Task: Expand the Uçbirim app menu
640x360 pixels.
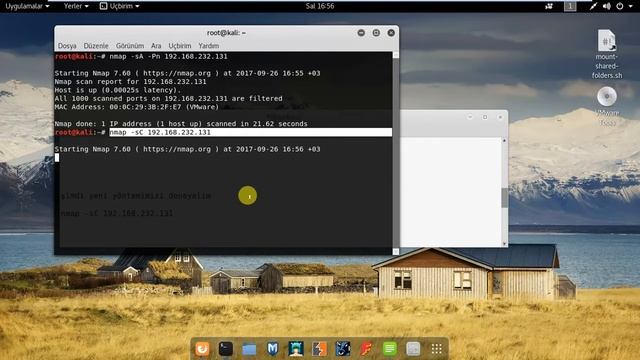Action: pyautogui.click(x=120, y=6)
